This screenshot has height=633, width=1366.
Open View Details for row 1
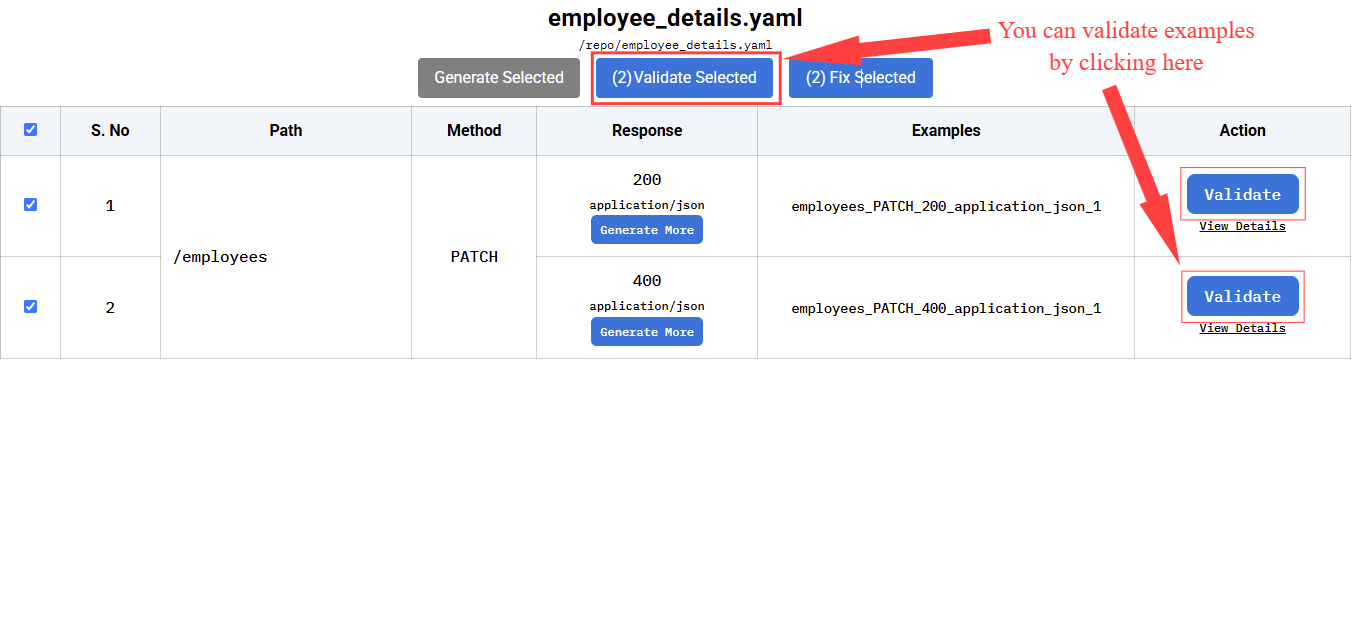[x=1242, y=226]
